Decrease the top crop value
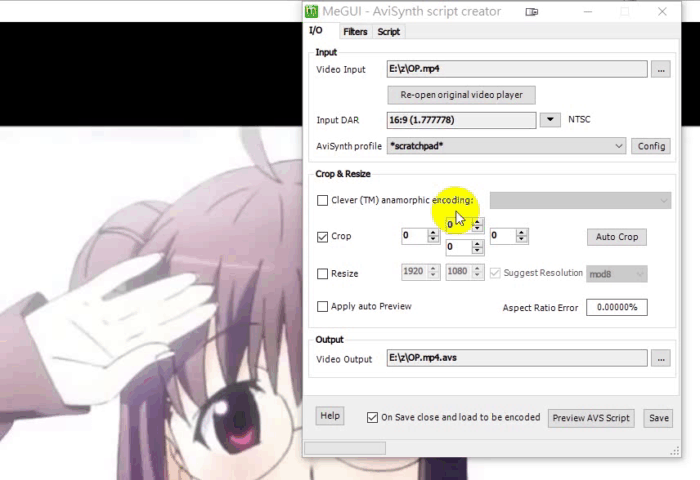Image resolution: width=700 pixels, height=480 pixels. [477, 228]
